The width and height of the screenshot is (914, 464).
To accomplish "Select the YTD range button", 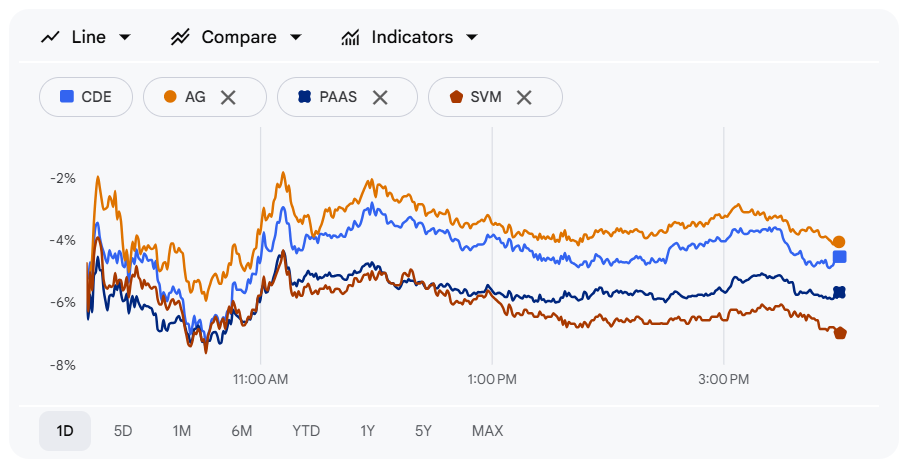I will click(x=306, y=431).
